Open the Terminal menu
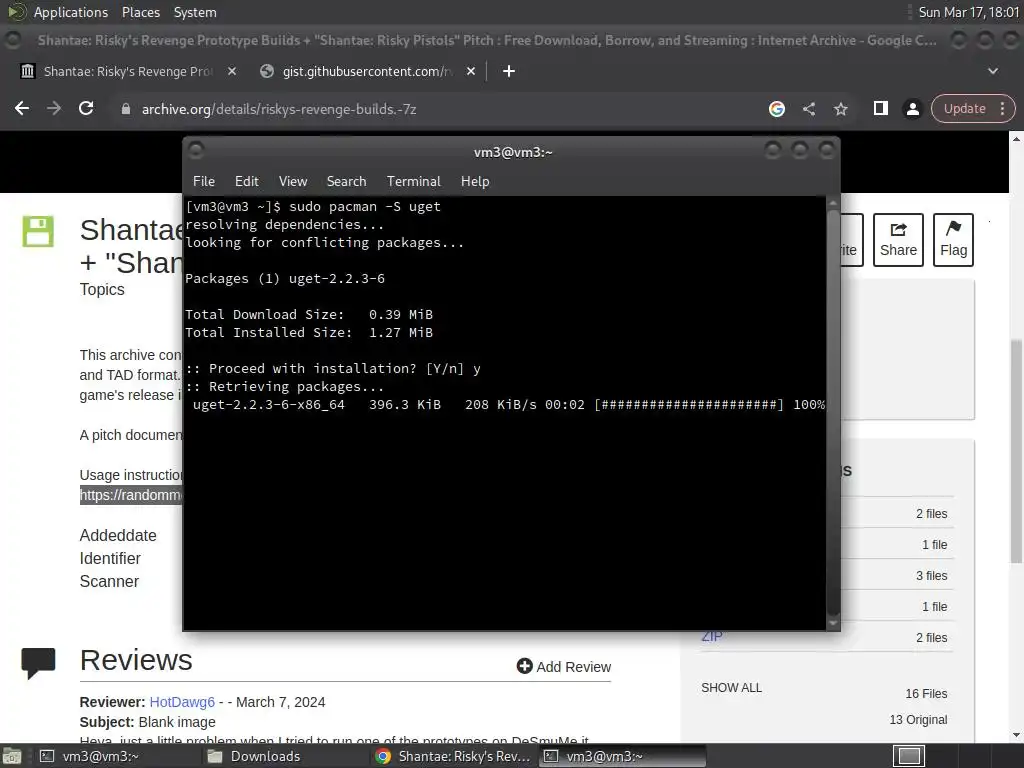The image size is (1024, 768). click(x=413, y=182)
